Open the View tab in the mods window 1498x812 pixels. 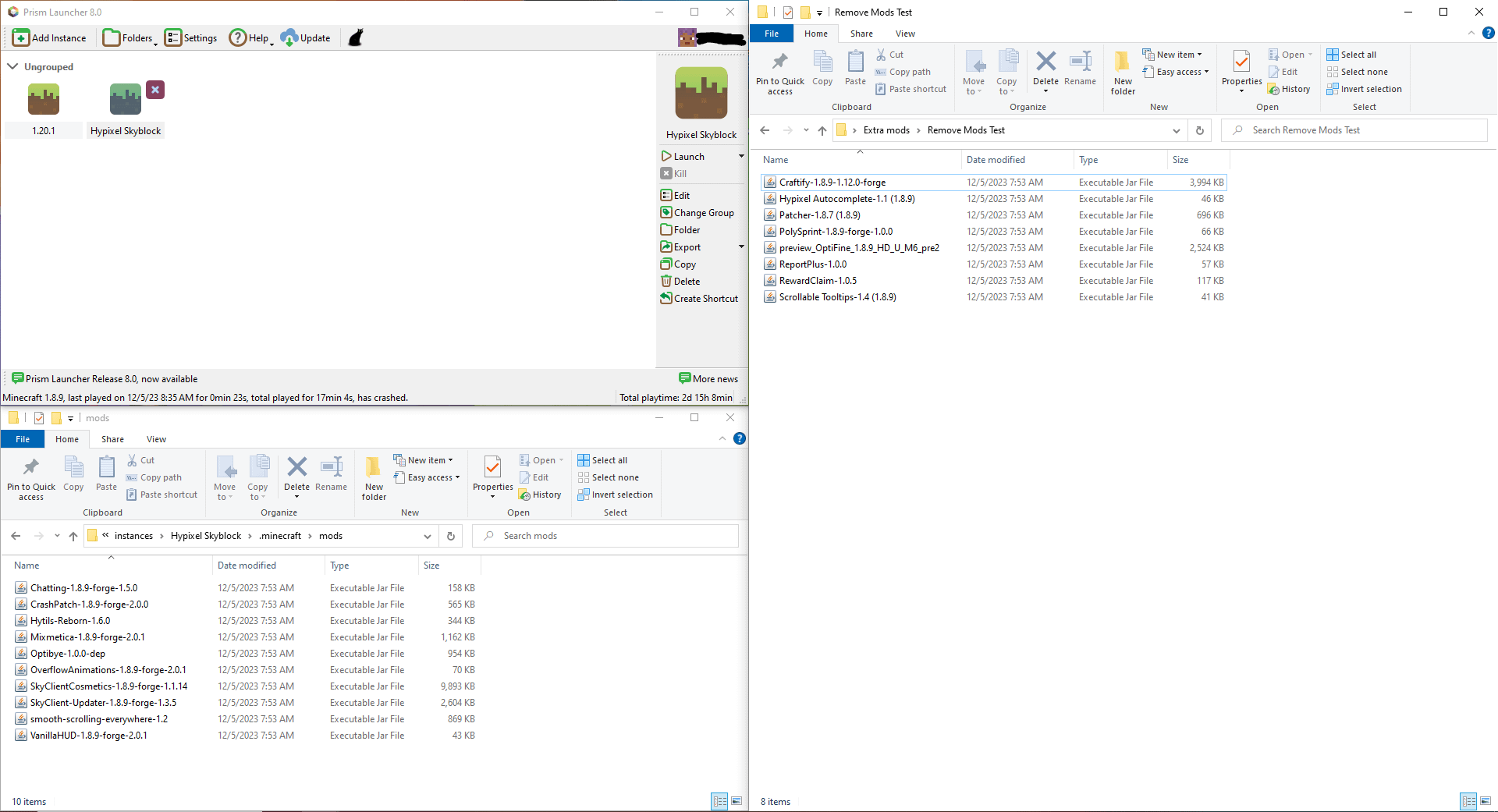[156, 439]
